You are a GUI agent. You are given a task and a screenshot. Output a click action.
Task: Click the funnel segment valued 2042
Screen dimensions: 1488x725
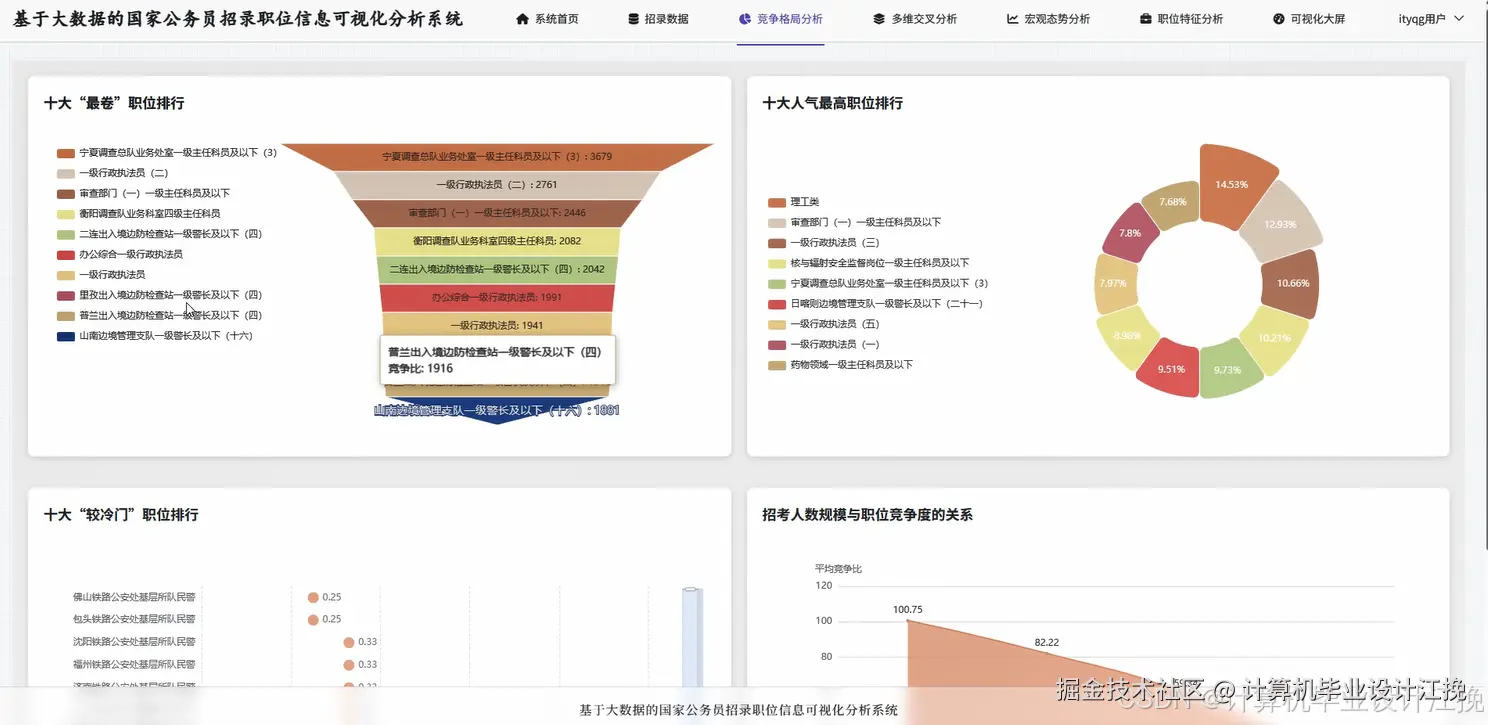497,269
